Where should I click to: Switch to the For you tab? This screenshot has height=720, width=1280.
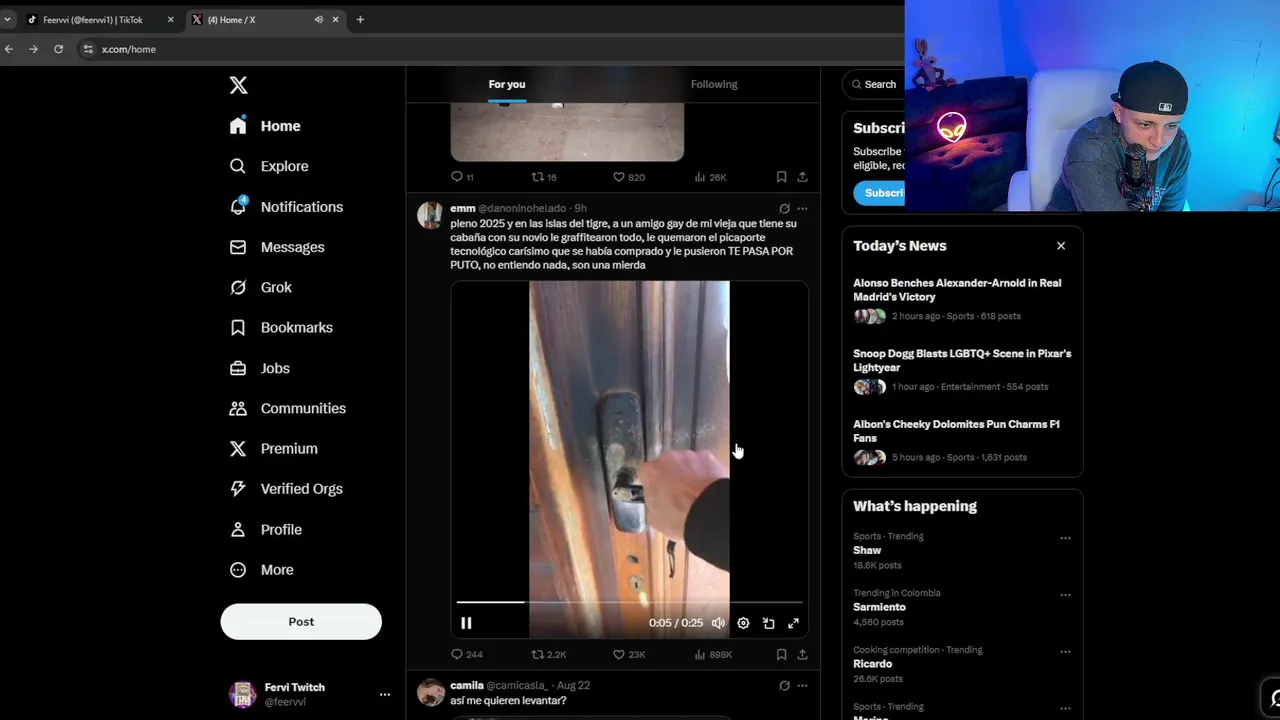507,84
